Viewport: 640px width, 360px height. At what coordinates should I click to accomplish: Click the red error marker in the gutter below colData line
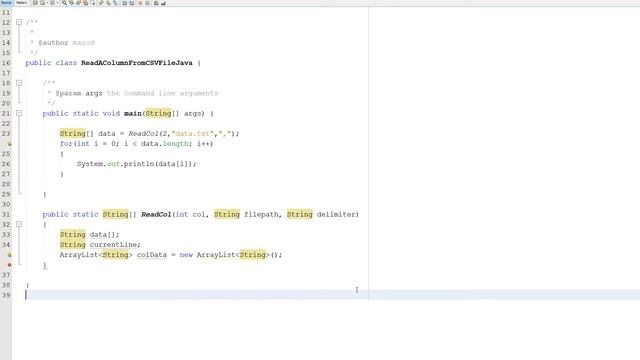(9, 265)
